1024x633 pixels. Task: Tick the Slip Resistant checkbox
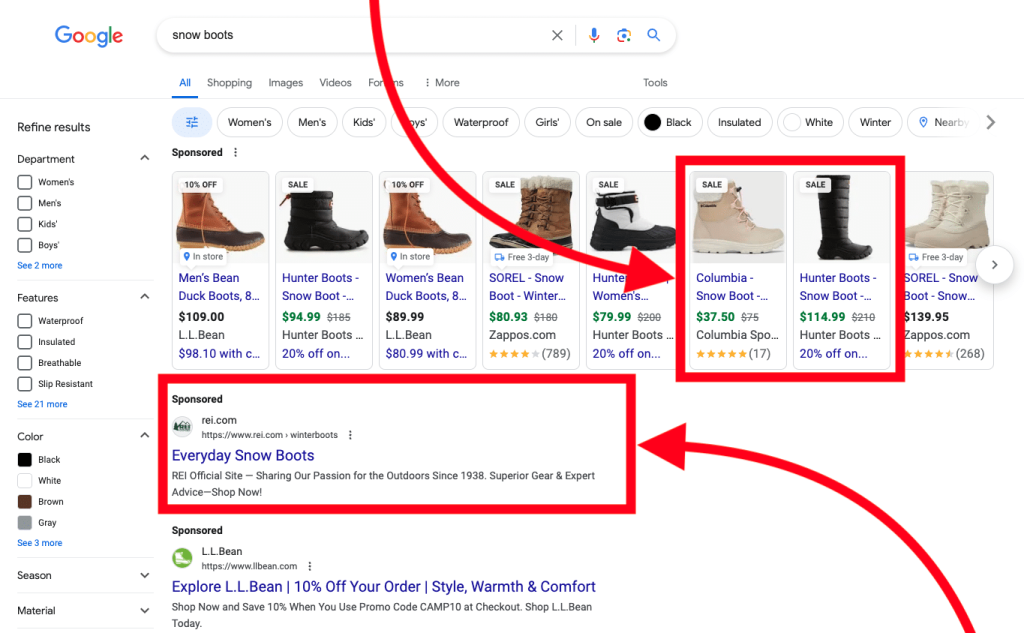(25, 384)
